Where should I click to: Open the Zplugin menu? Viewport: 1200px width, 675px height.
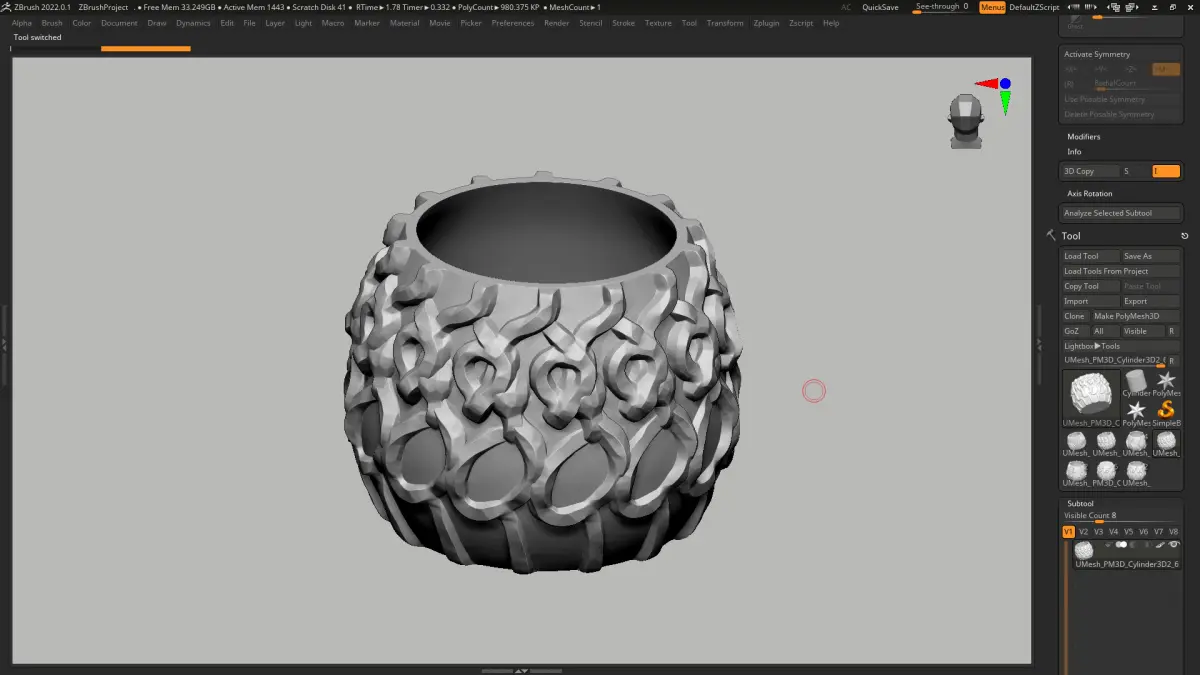point(767,23)
